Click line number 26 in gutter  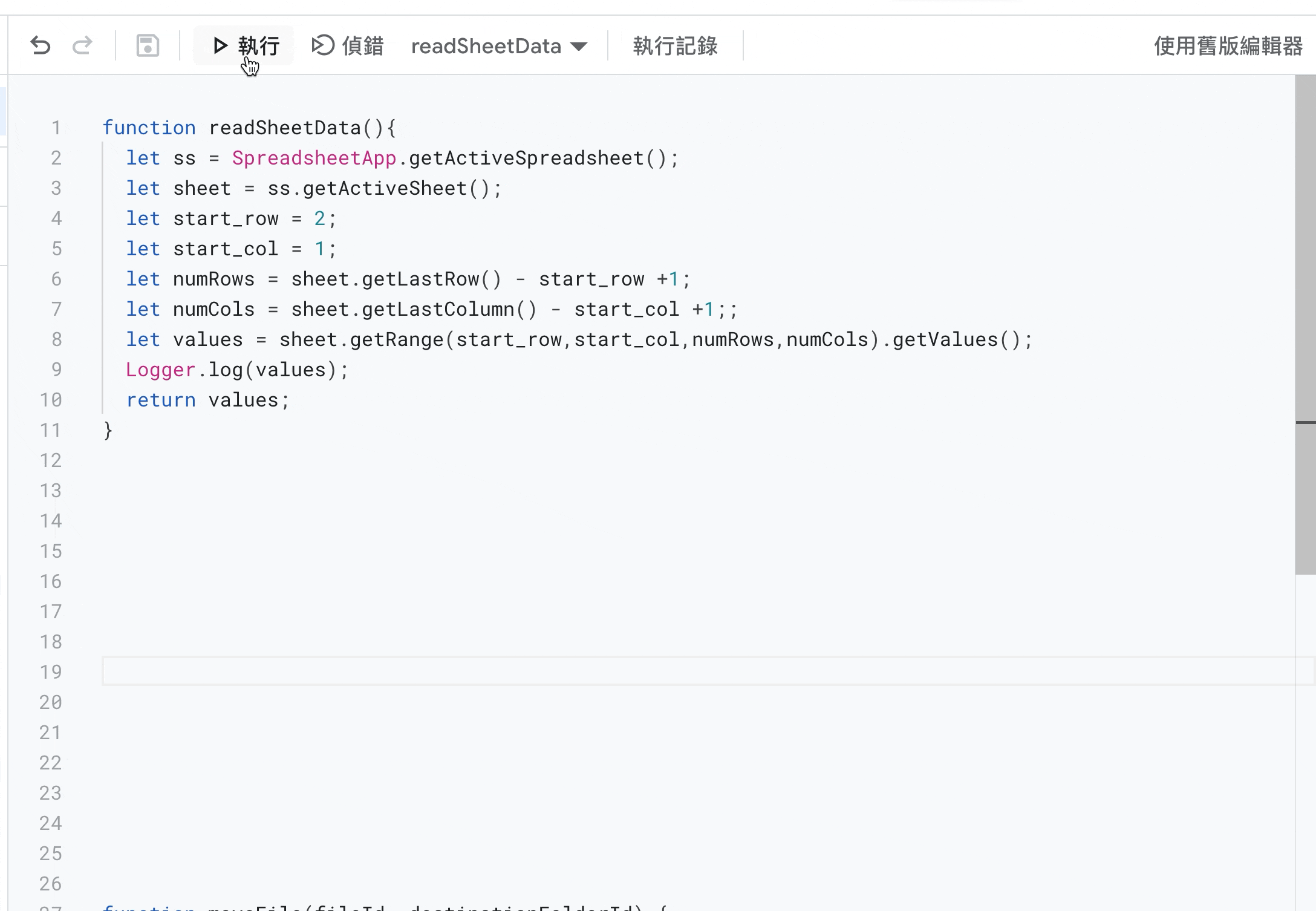[51, 884]
